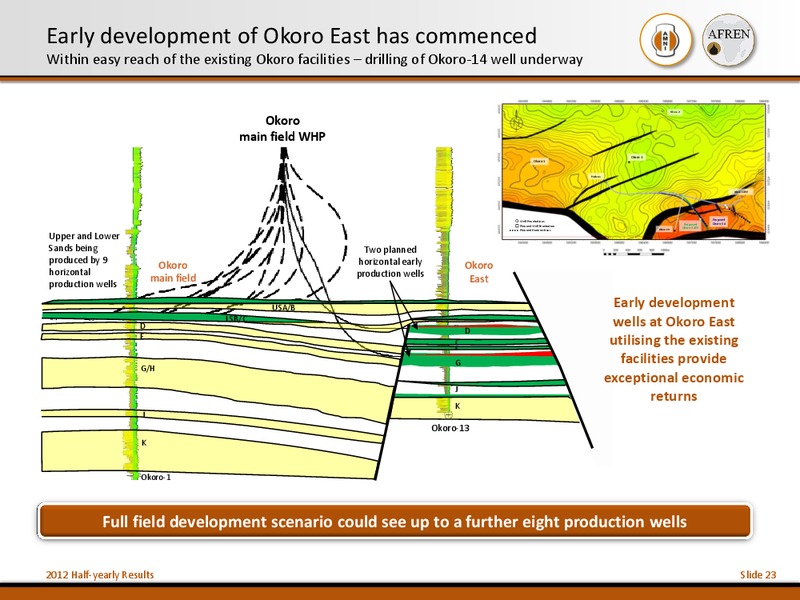800x600 pixels.
Task: Select the slide title about Okoro East
Action: click(291, 36)
